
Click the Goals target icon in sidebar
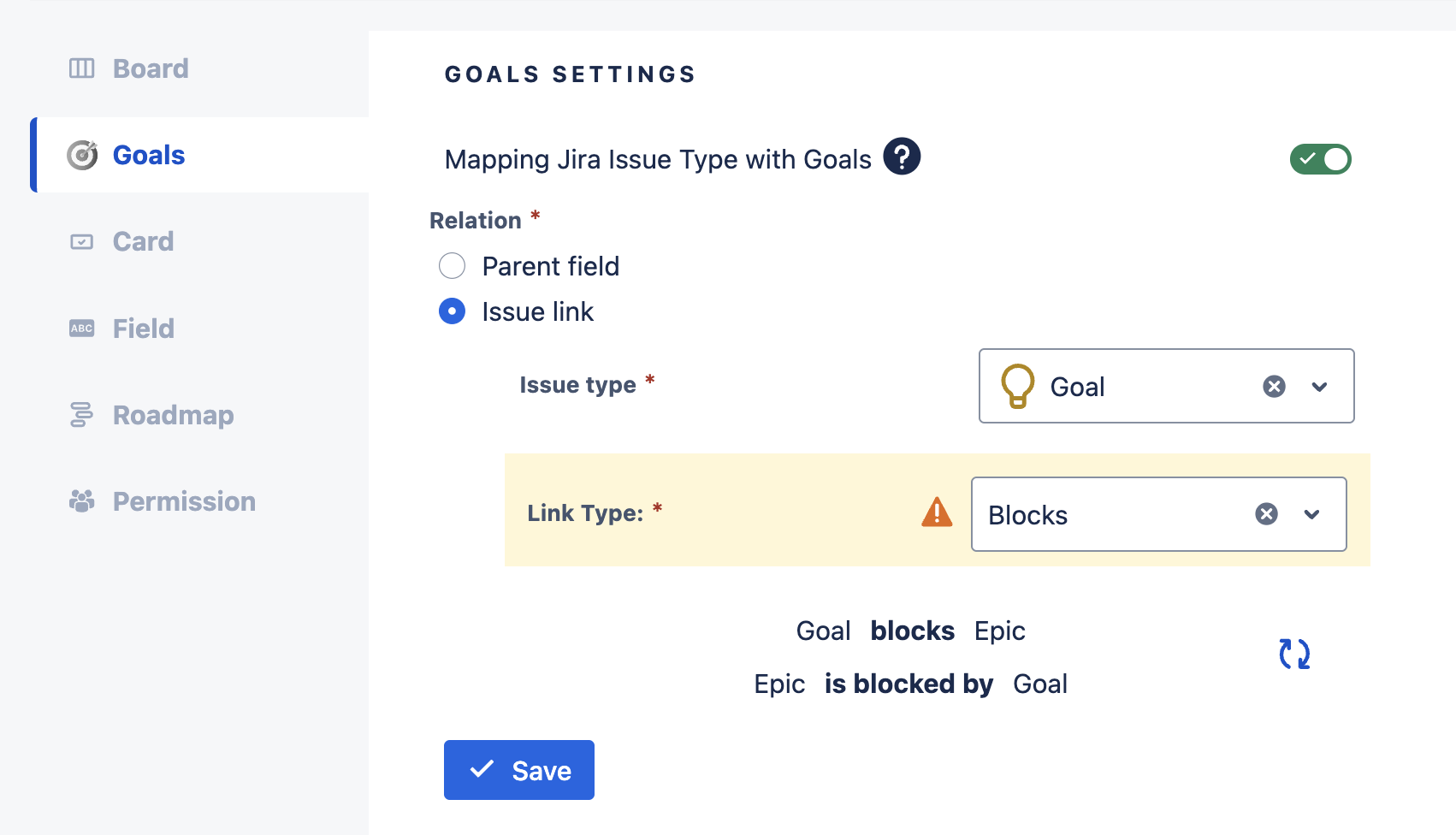(x=82, y=155)
